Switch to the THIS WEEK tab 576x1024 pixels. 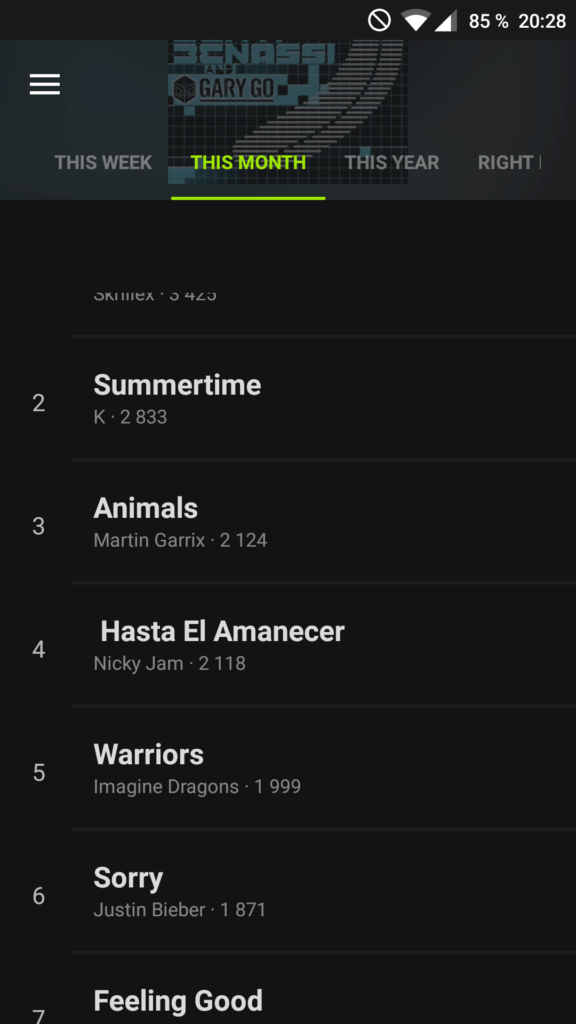(103, 162)
